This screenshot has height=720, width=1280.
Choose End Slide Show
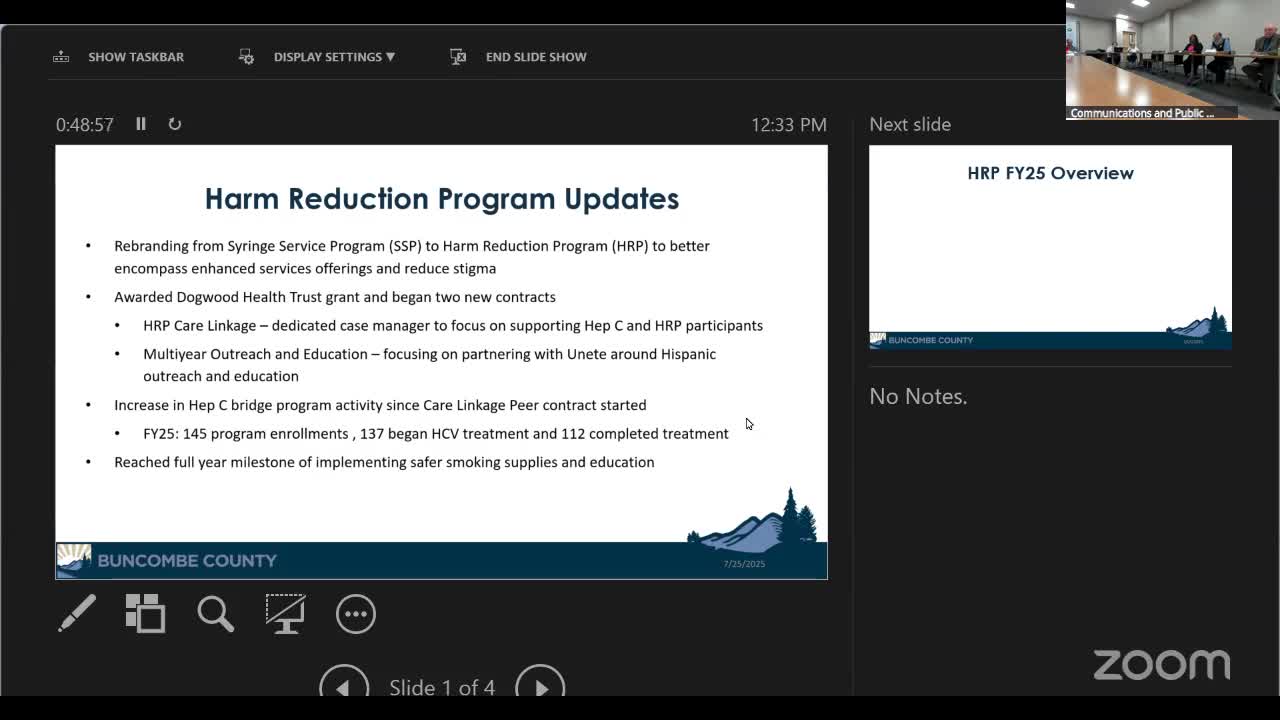pyautogui.click(x=536, y=57)
